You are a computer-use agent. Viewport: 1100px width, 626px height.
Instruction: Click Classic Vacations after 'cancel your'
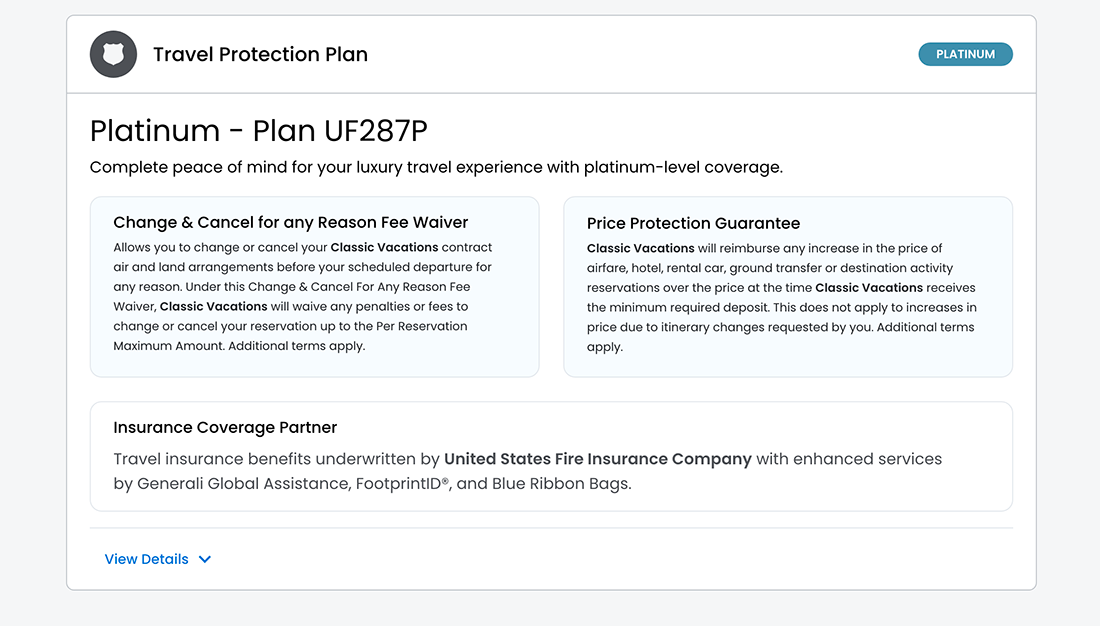384,247
